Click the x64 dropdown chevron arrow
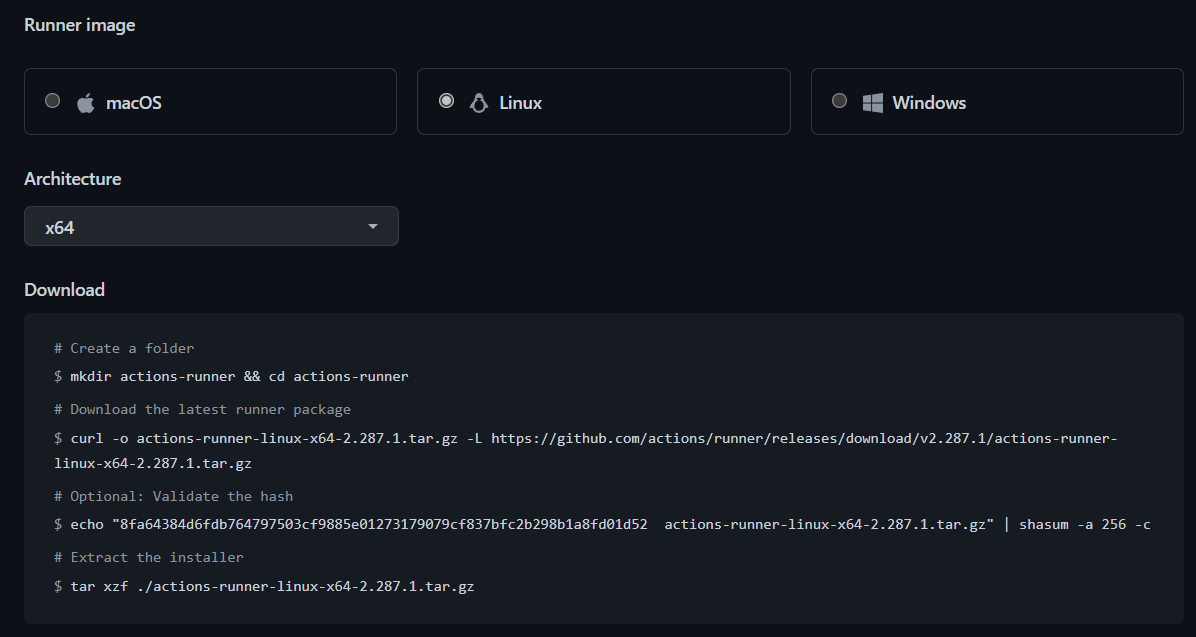This screenshot has width=1196, height=637. click(x=372, y=226)
